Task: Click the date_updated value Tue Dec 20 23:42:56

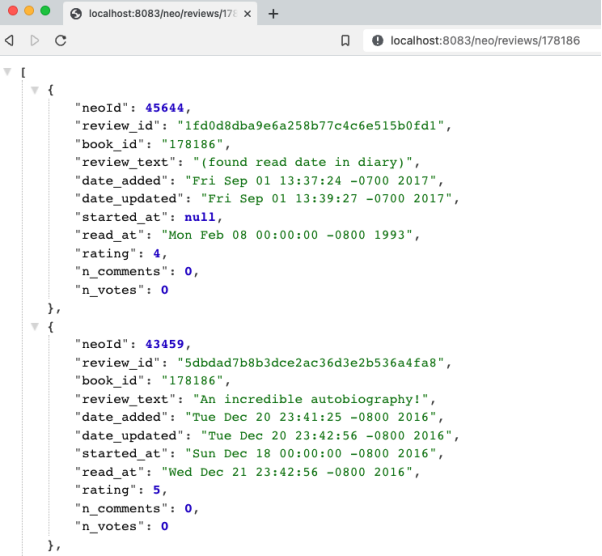Action: 326,435
